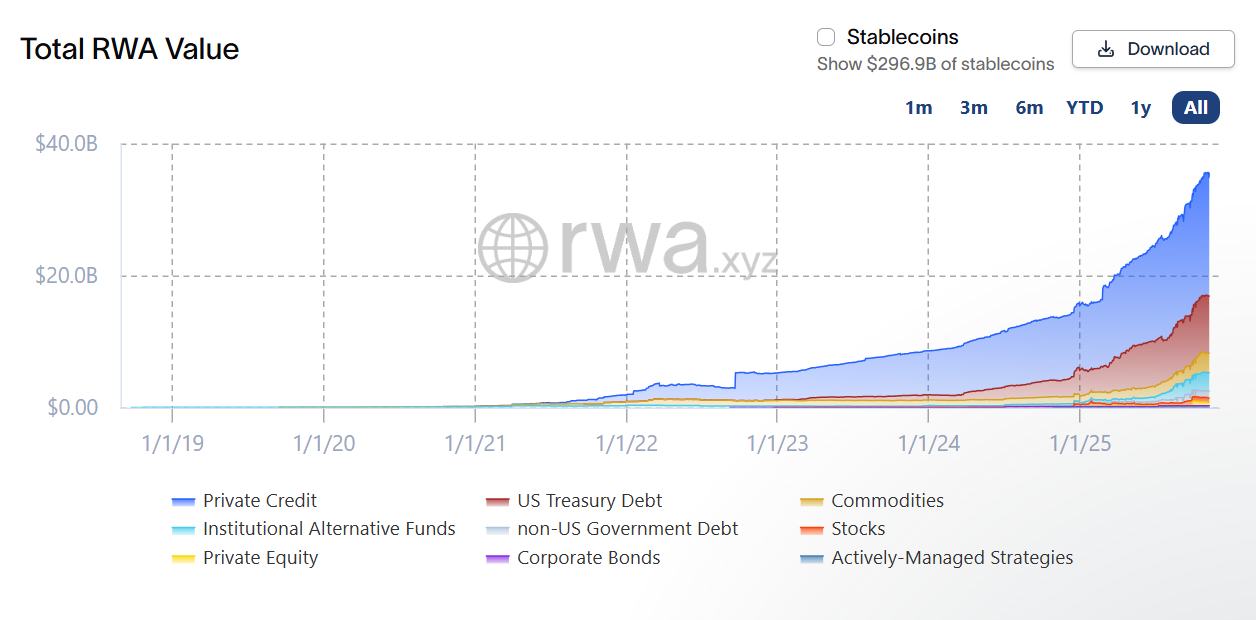Click the 1/1/25 axis date marker
The width and height of the screenshot is (1256, 620).
[1080, 443]
